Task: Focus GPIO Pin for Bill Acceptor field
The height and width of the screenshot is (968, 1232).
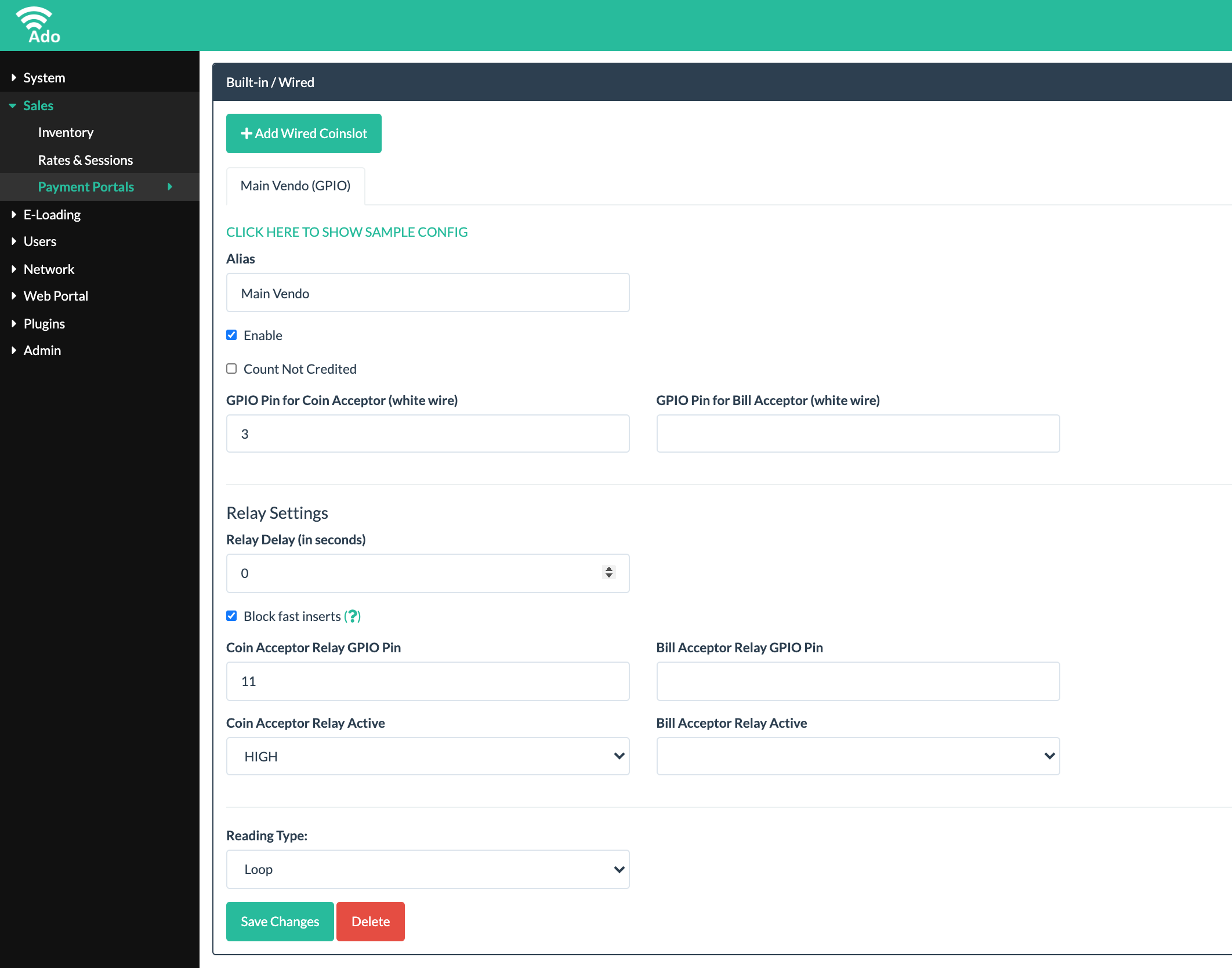Action: [858, 434]
